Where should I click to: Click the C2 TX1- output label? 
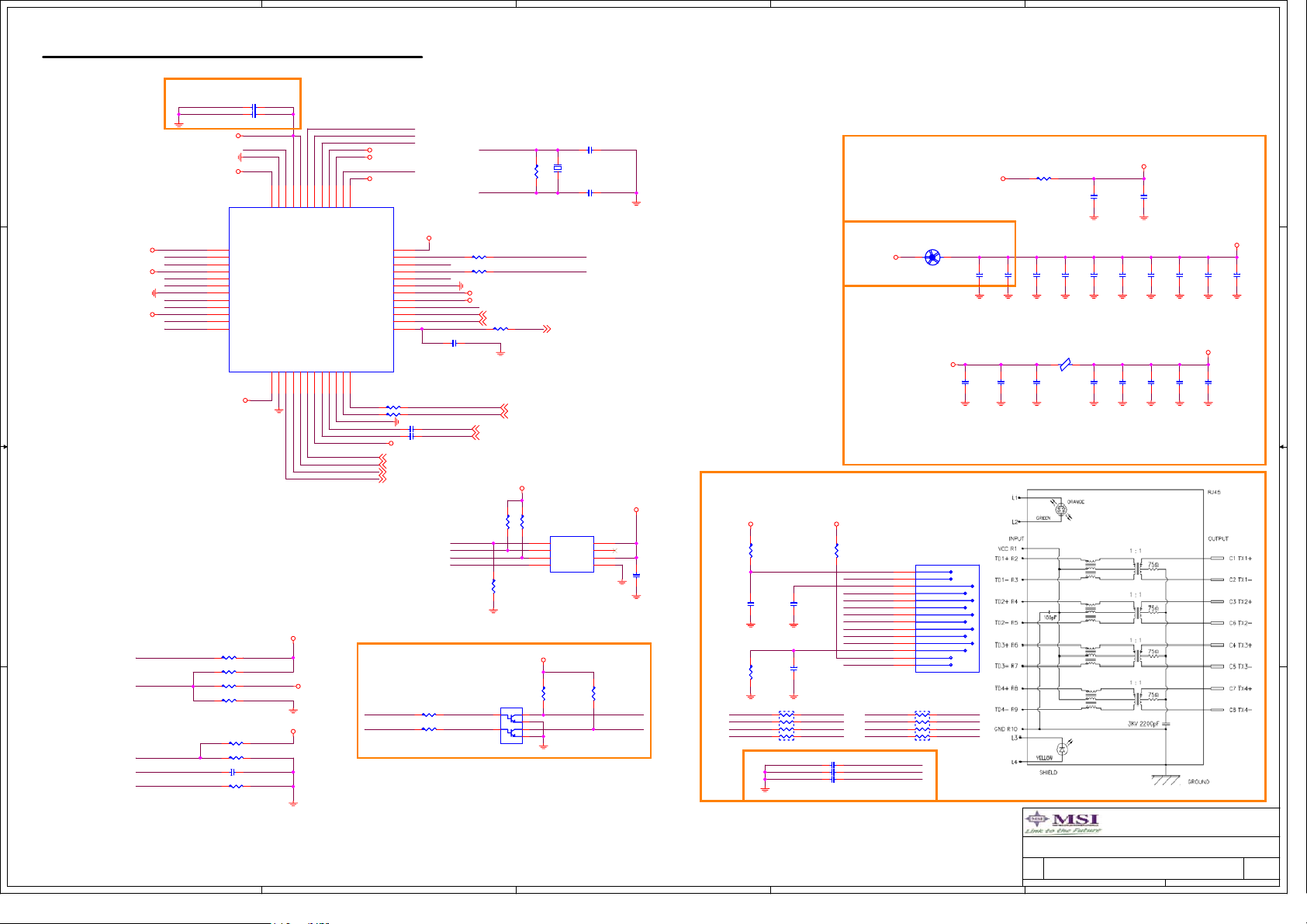1240,580
